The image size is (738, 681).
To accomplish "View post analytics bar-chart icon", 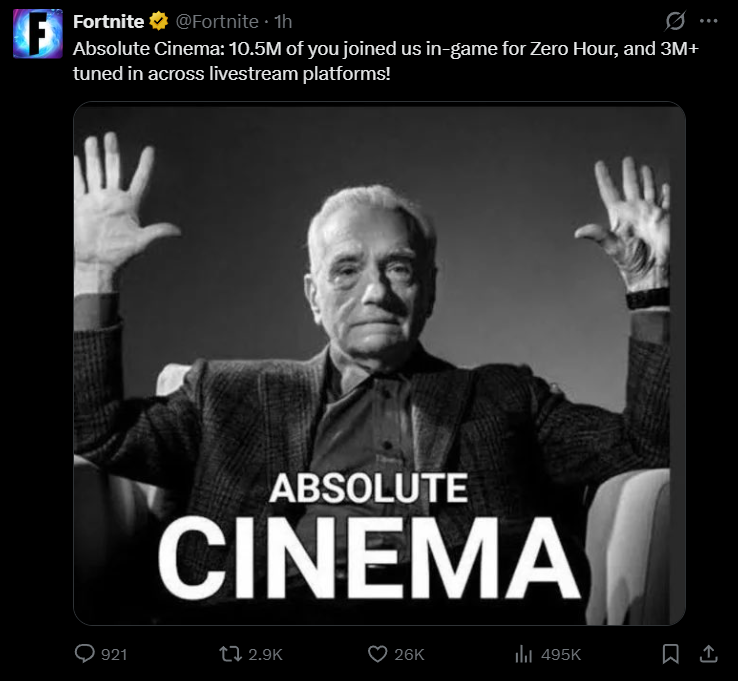I will point(523,653).
